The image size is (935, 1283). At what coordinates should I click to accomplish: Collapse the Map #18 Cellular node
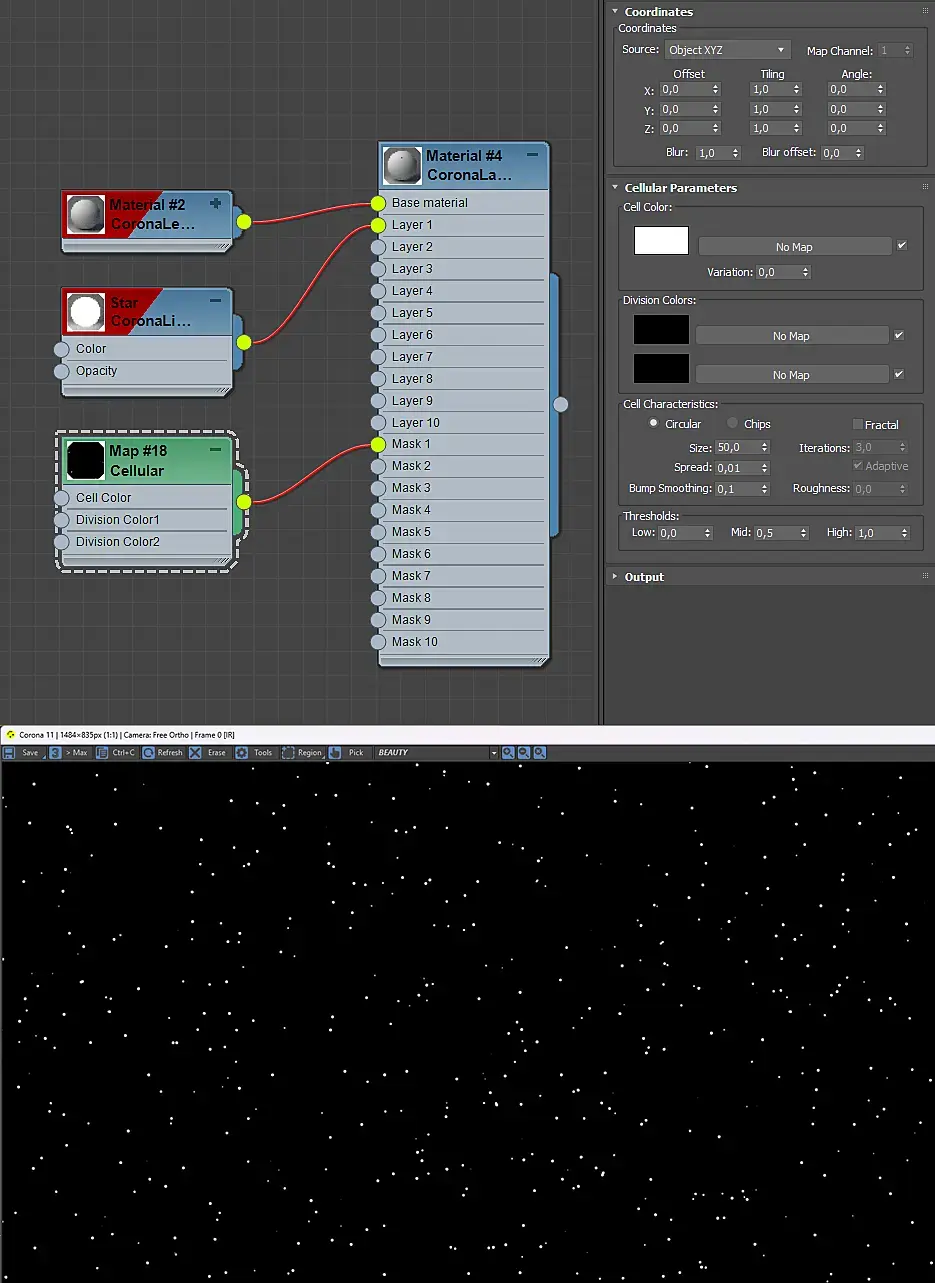pos(215,450)
